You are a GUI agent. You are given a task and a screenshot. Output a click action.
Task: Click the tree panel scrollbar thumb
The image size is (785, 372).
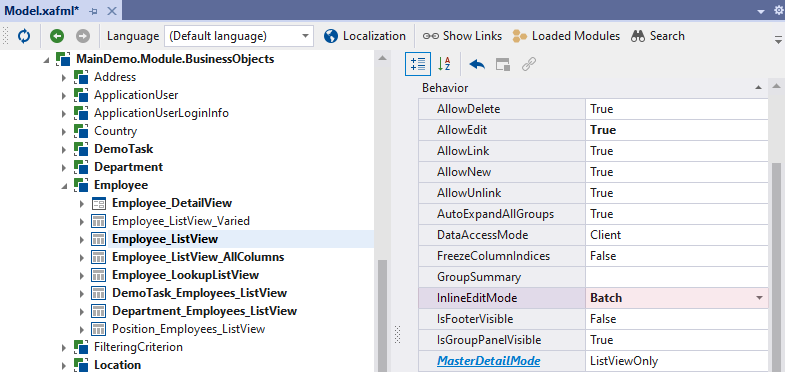click(x=382, y=315)
